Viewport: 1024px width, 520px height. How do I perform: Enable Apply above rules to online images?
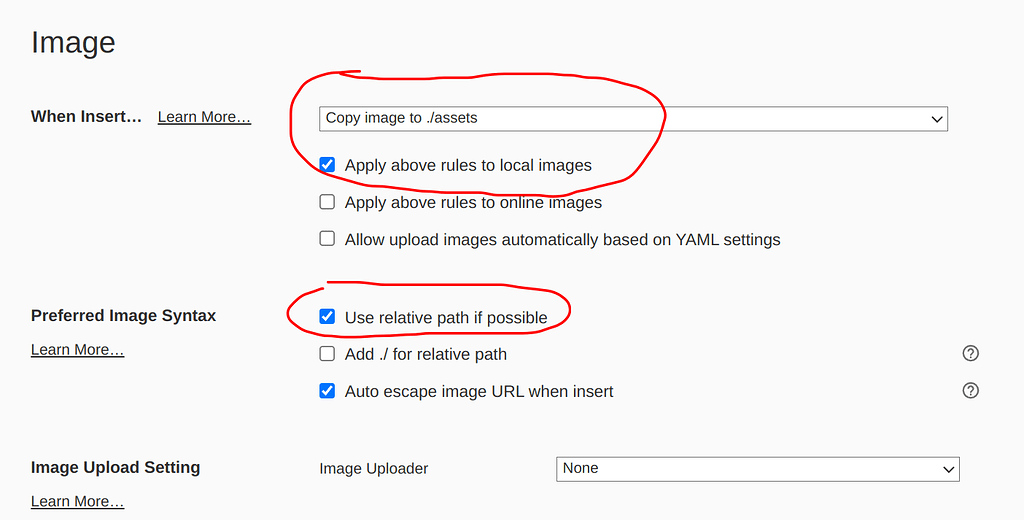(327, 202)
